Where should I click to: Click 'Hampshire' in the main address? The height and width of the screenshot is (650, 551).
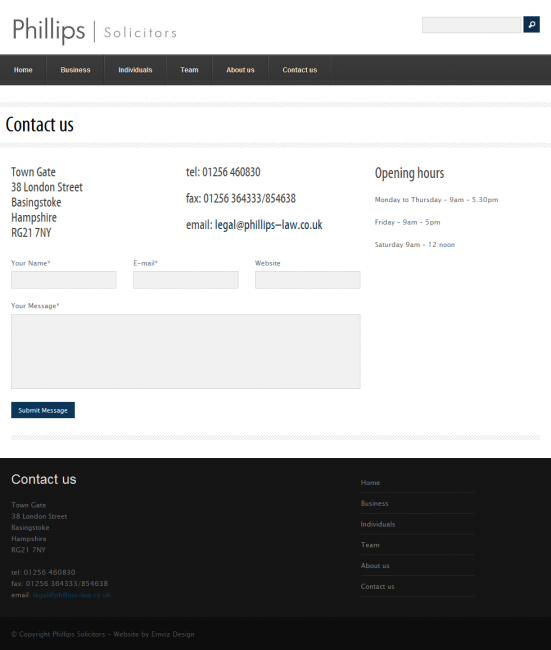pyautogui.click(x=34, y=217)
